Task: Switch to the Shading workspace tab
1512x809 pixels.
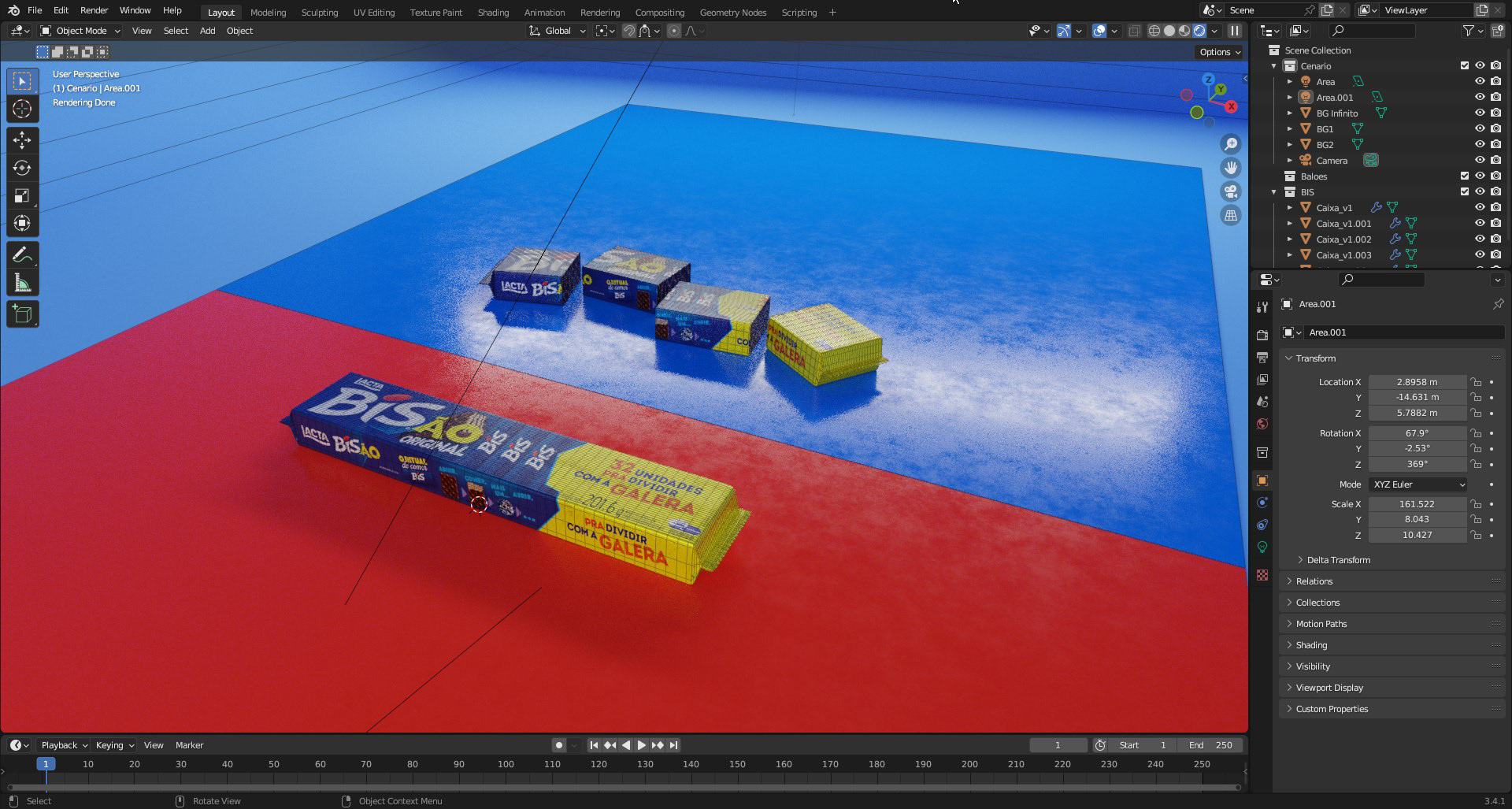Action: click(493, 12)
